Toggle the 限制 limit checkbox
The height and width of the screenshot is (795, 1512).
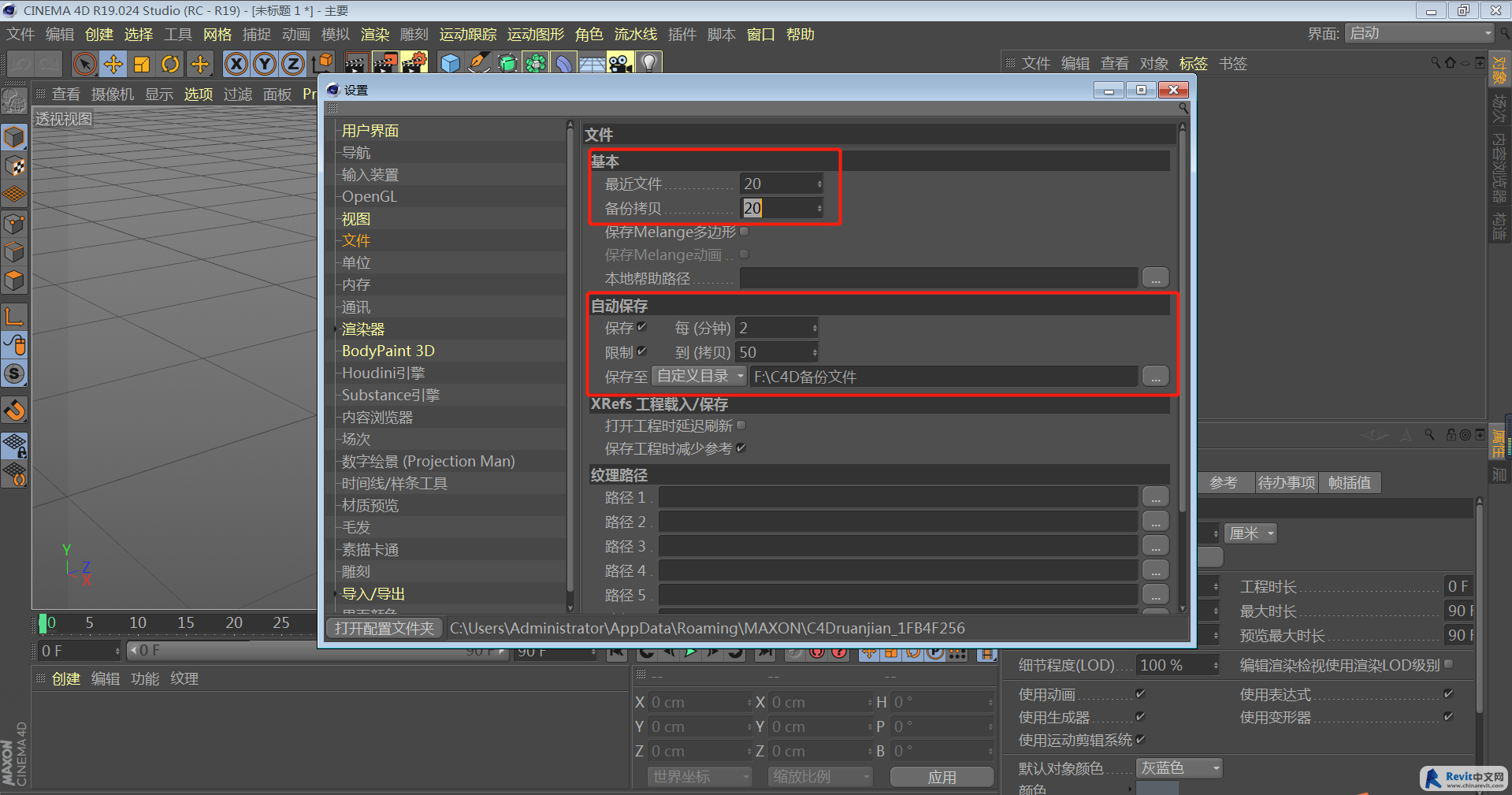pyautogui.click(x=641, y=351)
